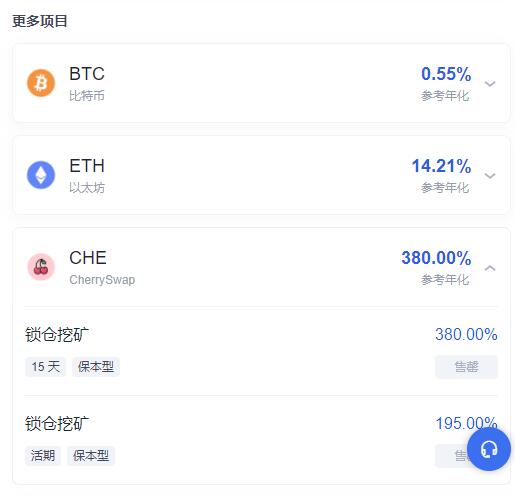The width and height of the screenshot is (515, 495).
Task: Click the 更多项目 section heading
Action: [40, 21]
